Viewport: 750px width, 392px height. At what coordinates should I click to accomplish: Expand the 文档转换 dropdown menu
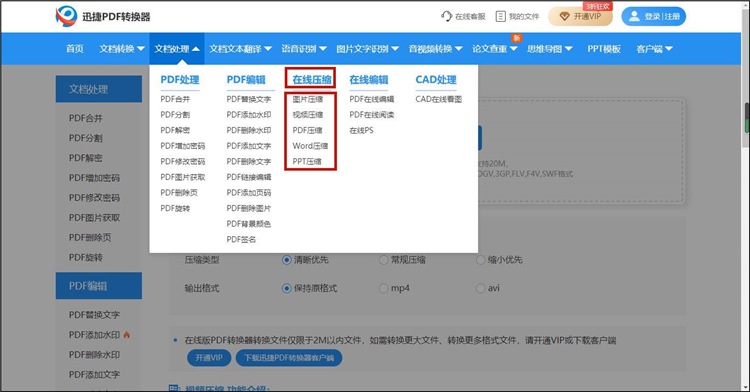pos(122,49)
